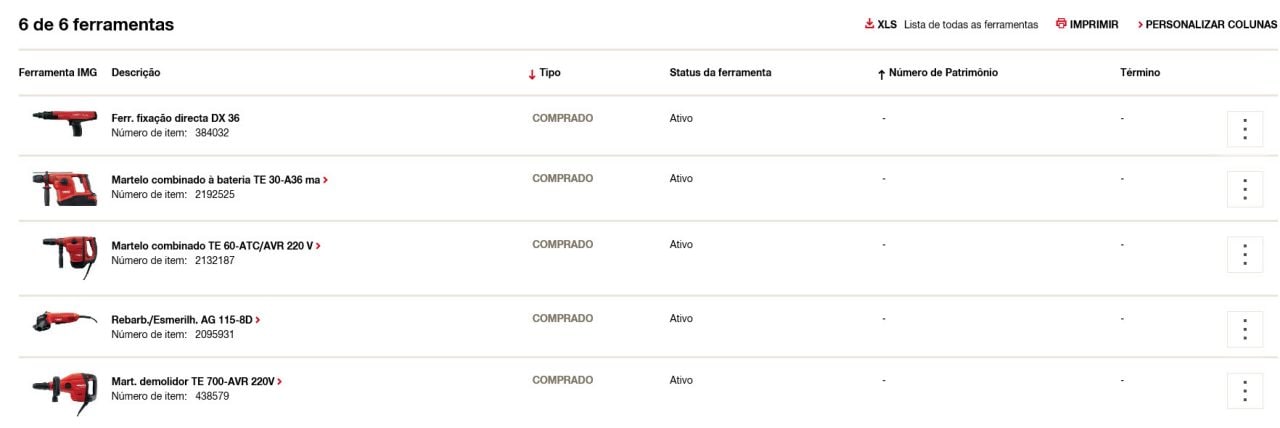Click the IMPRIMIR printer icon
This screenshot has width=1280, height=428.
point(1062,24)
